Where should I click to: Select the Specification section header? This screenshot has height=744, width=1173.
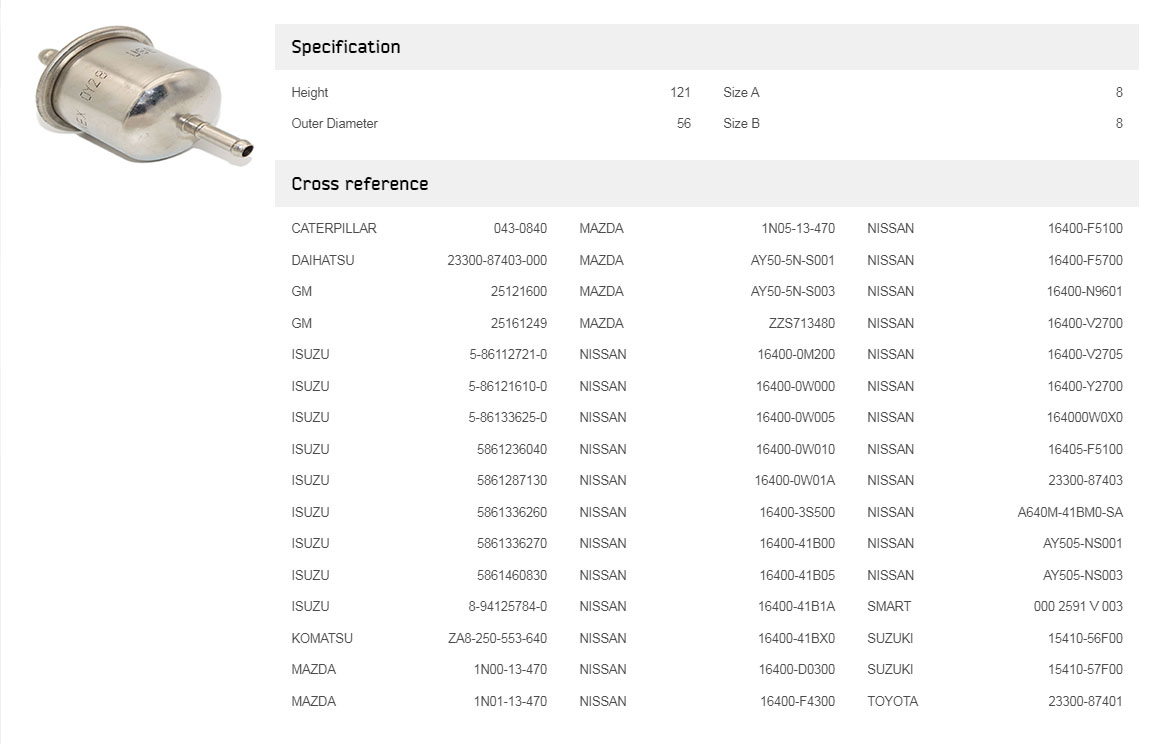point(706,47)
